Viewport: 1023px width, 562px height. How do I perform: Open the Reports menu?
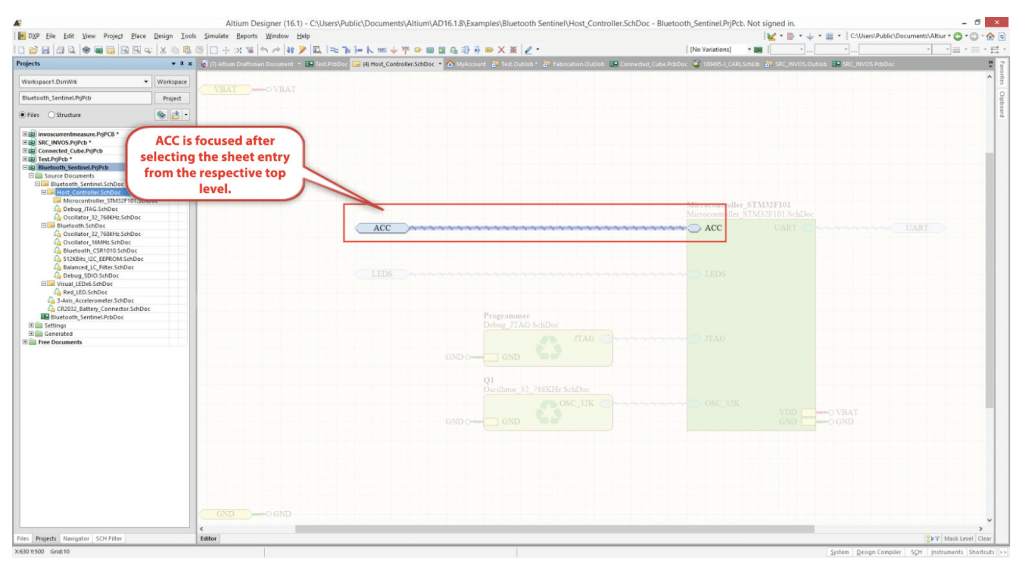tap(247, 37)
